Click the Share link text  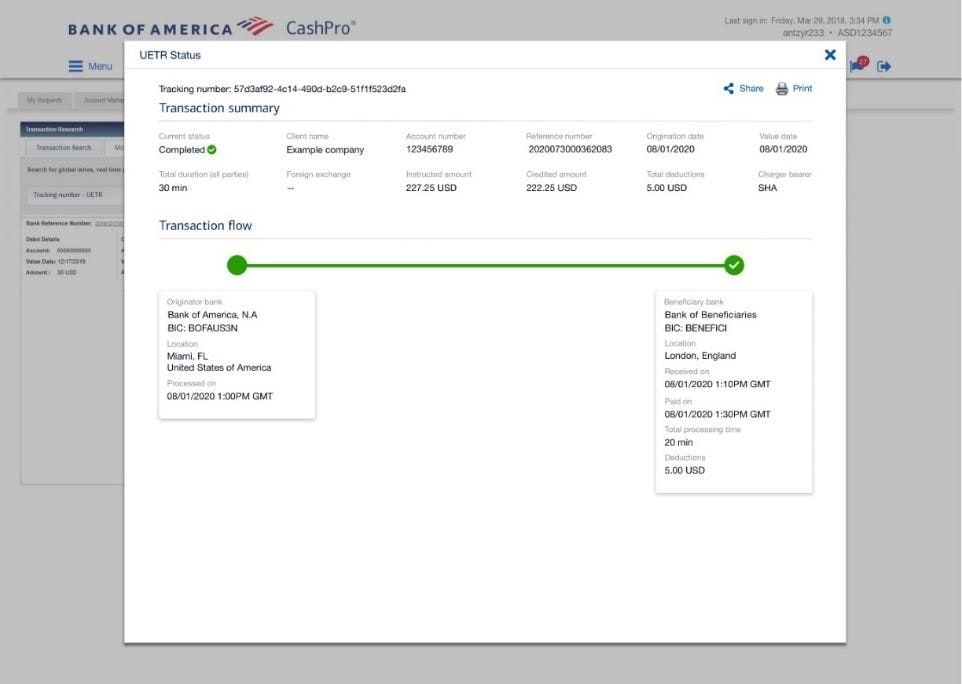(751, 88)
